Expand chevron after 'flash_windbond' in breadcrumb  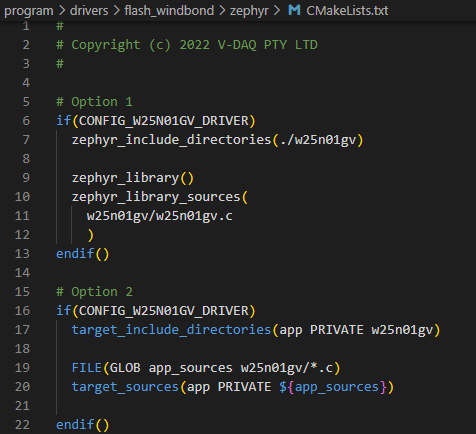coord(222,11)
